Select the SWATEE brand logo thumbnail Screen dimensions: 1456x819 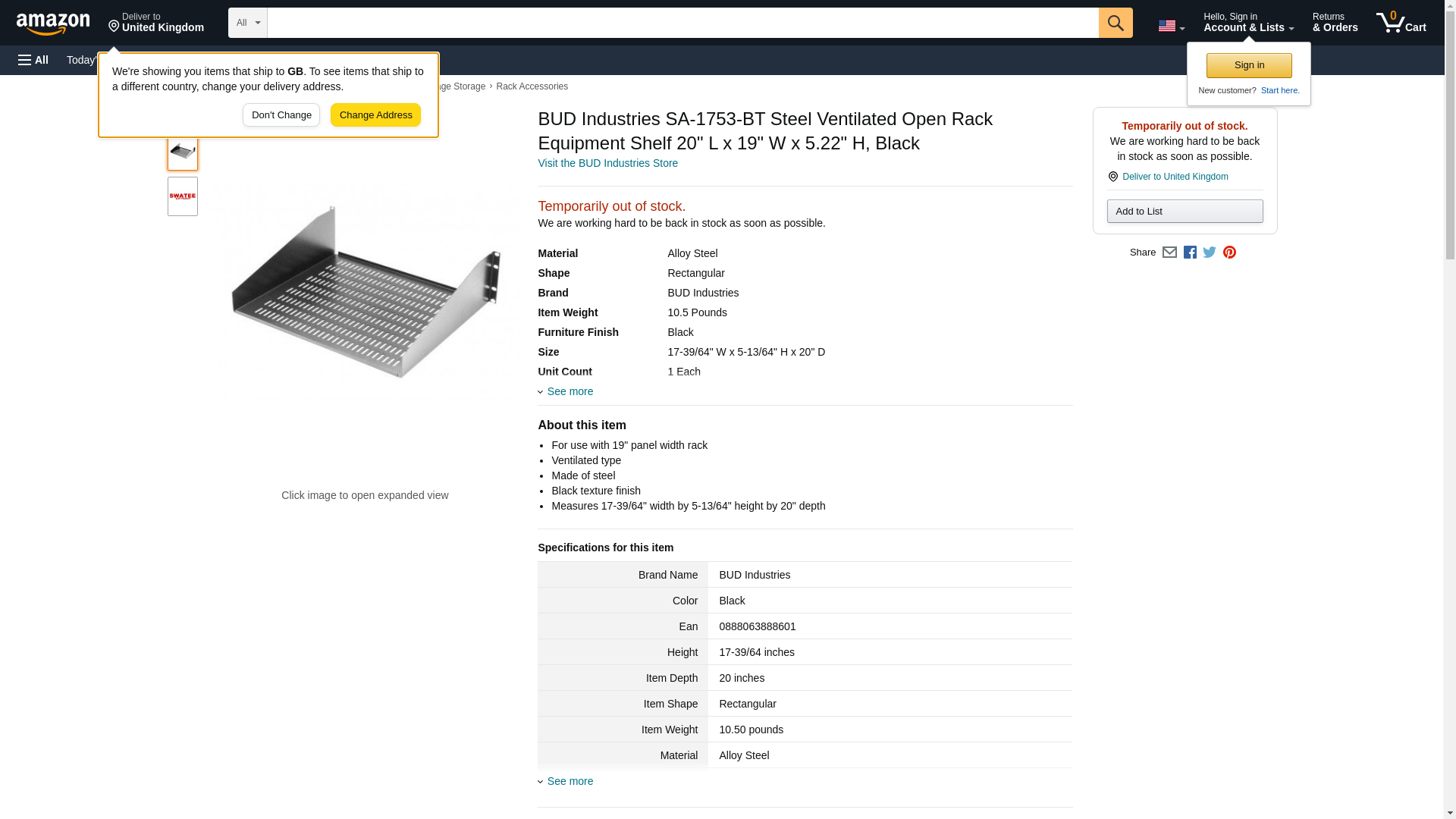pyautogui.click(x=183, y=196)
